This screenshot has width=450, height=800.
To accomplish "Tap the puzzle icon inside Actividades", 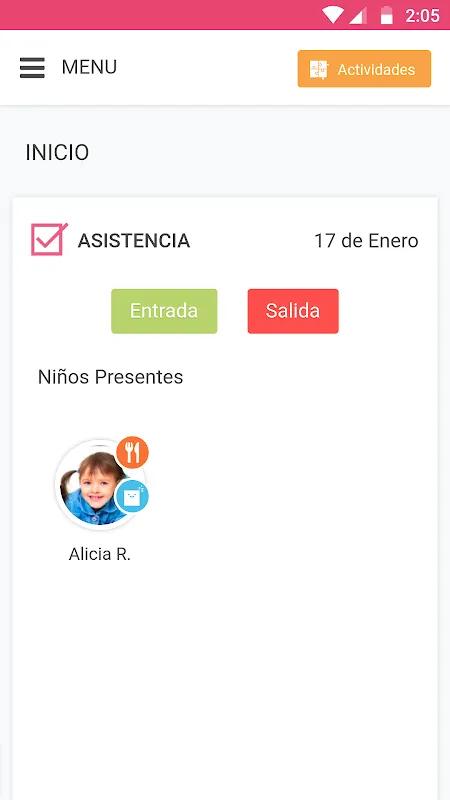I will (x=319, y=69).
